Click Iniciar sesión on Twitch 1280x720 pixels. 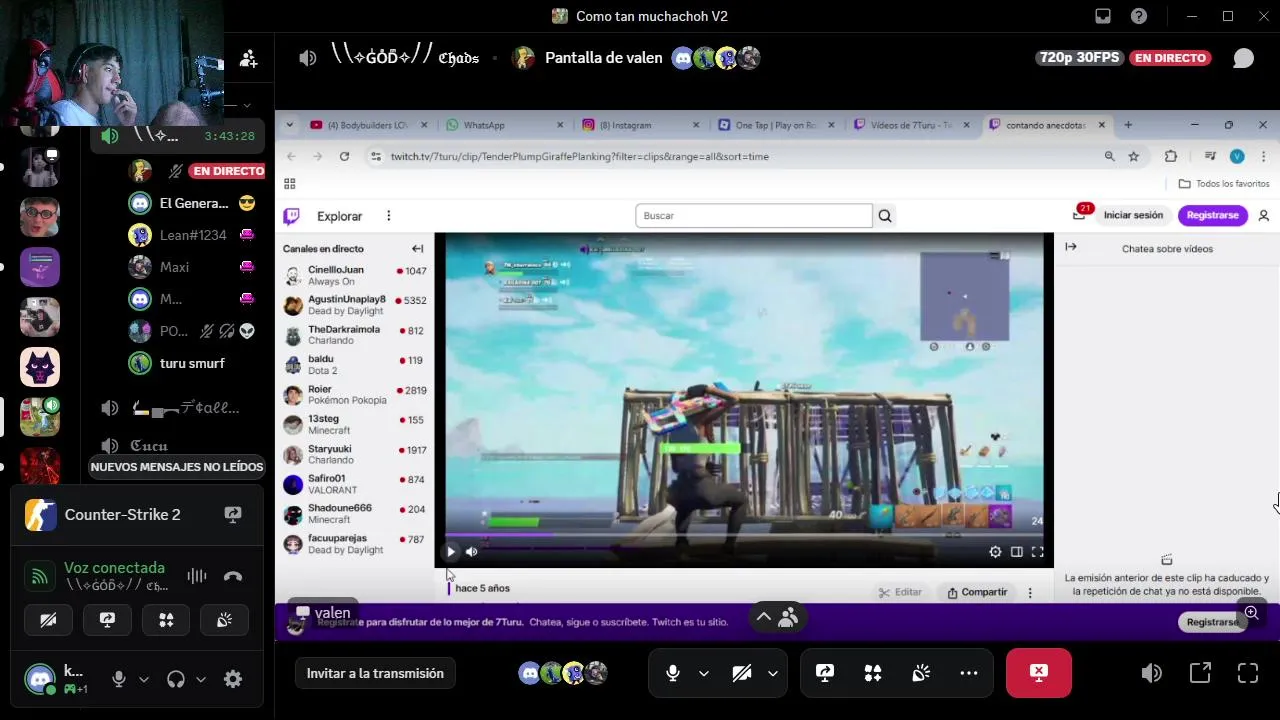point(1133,215)
